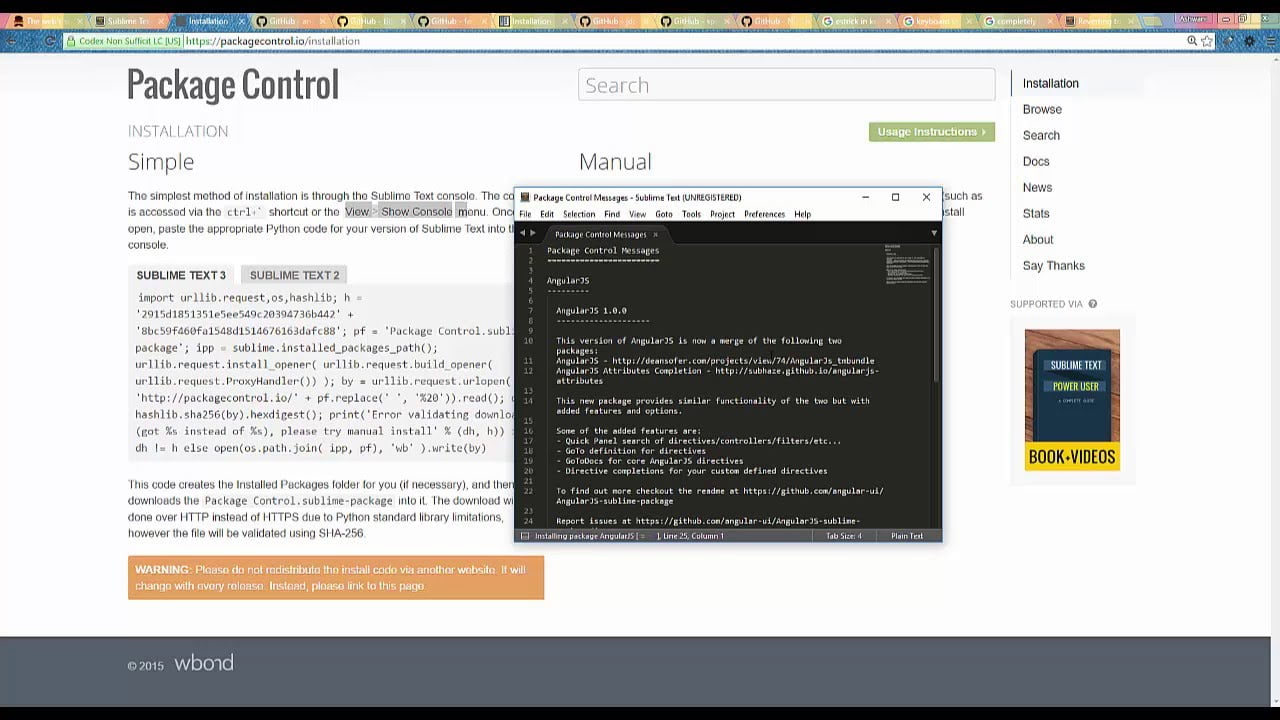Open the Goto menu in Sublime Text
The height and width of the screenshot is (720, 1280).
point(664,214)
